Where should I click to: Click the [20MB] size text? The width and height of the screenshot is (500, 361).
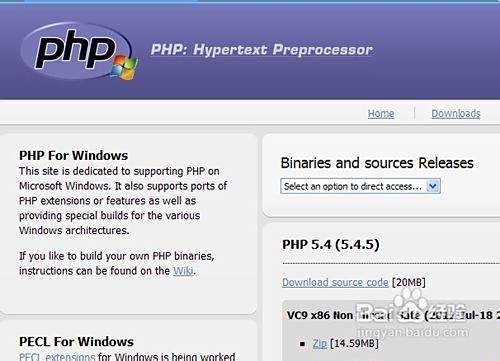point(409,282)
